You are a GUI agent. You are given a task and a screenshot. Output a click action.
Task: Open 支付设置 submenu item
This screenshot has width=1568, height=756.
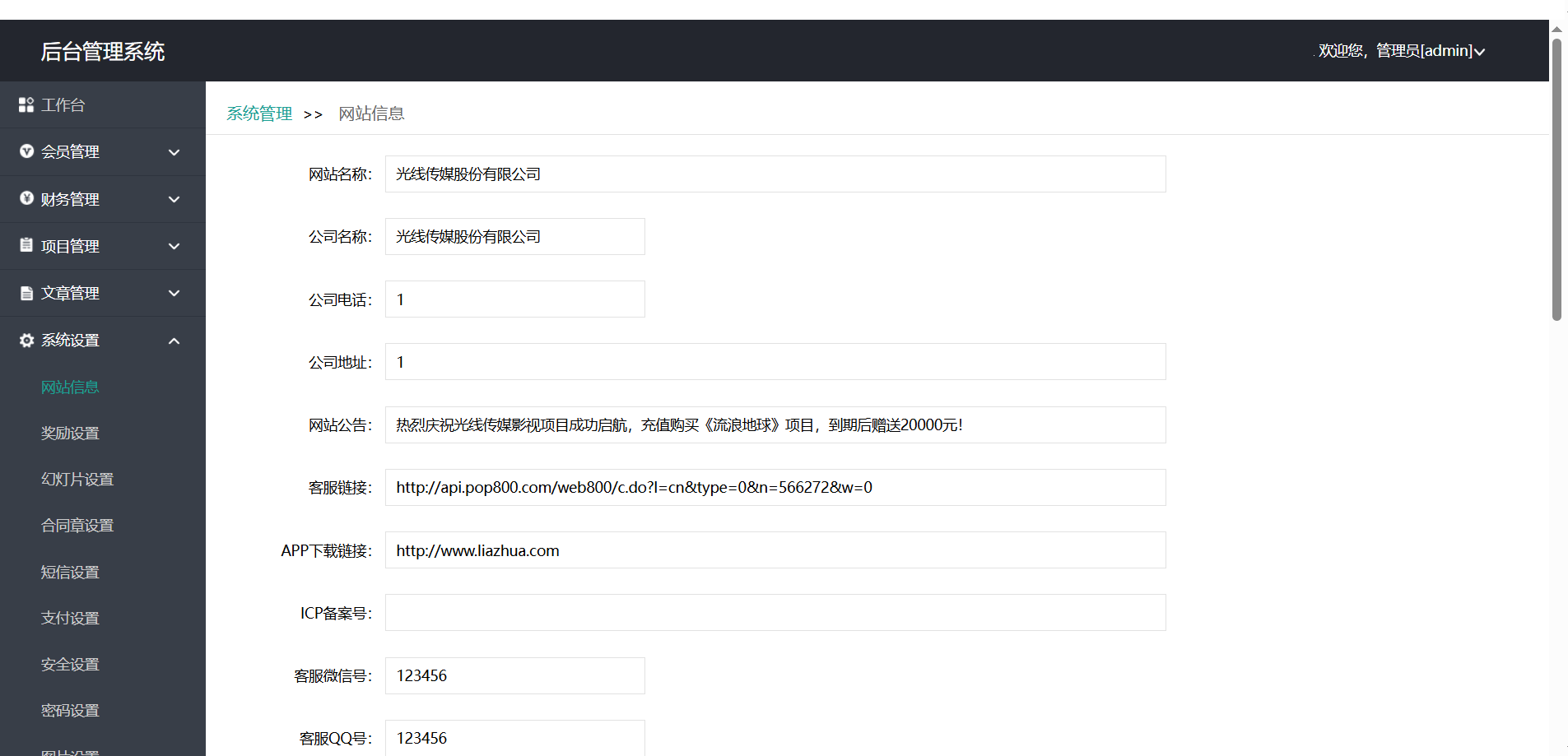point(70,618)
